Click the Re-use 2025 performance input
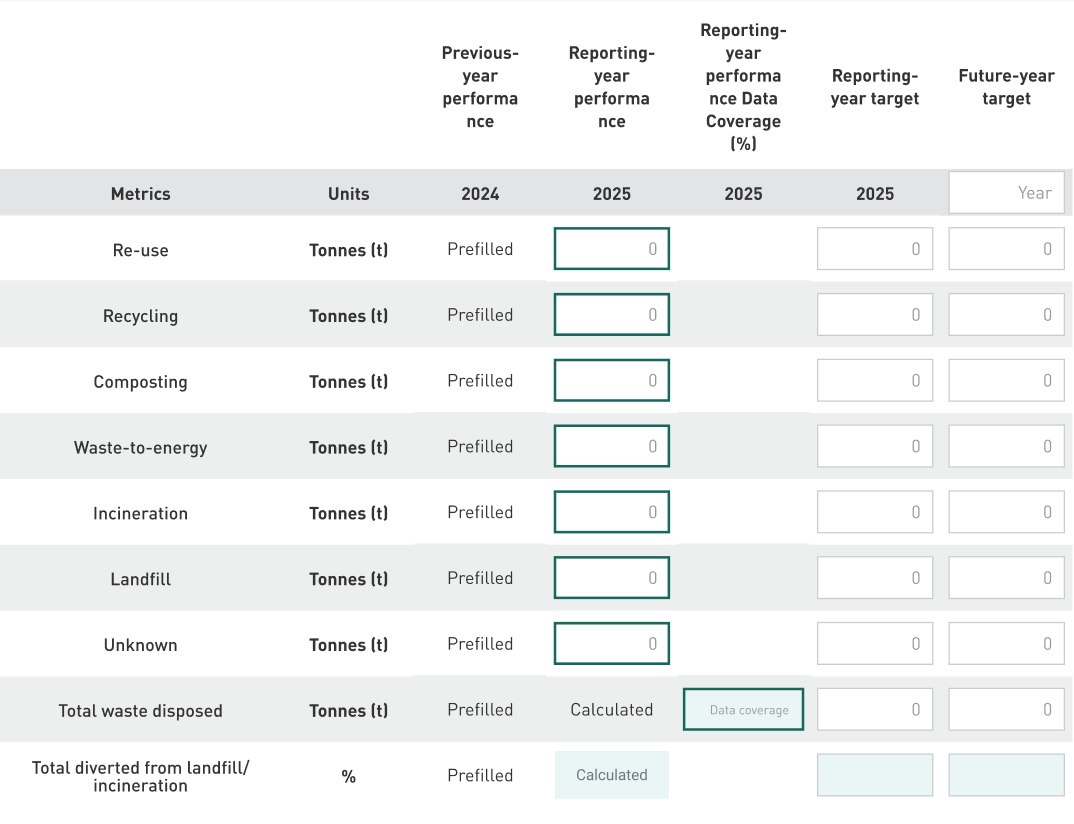Screen dimensions: 1074x824 (611, 249)
